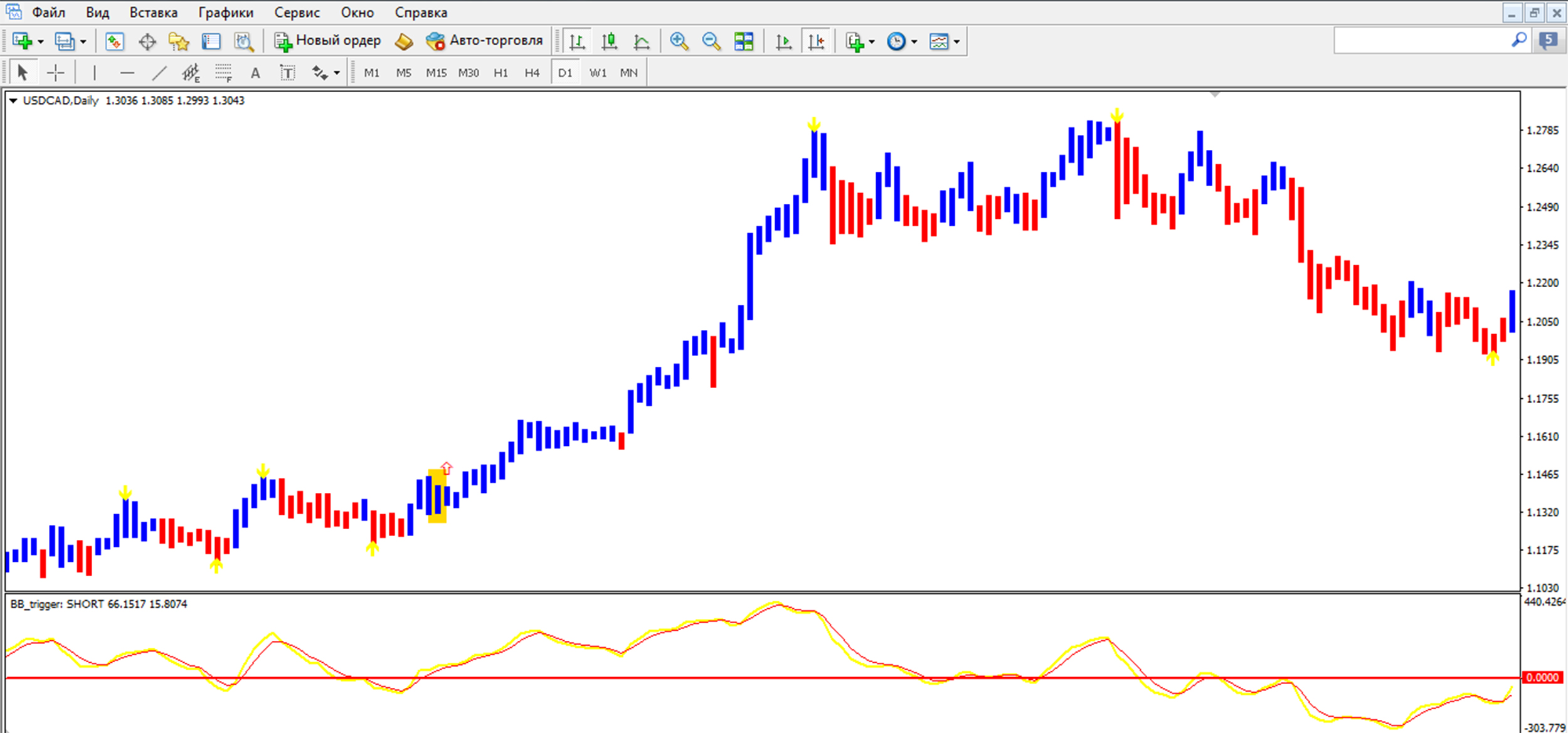Open the Вид menu

coord(98,12)
